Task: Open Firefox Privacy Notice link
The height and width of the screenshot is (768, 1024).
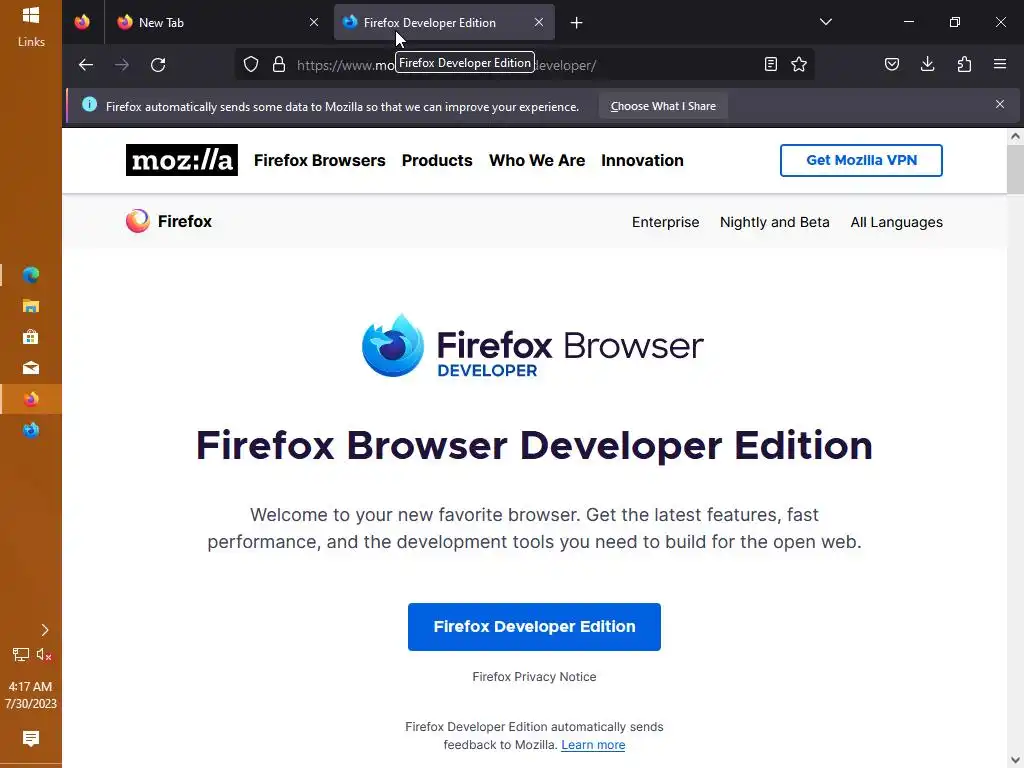Action: tap(534, 677)
